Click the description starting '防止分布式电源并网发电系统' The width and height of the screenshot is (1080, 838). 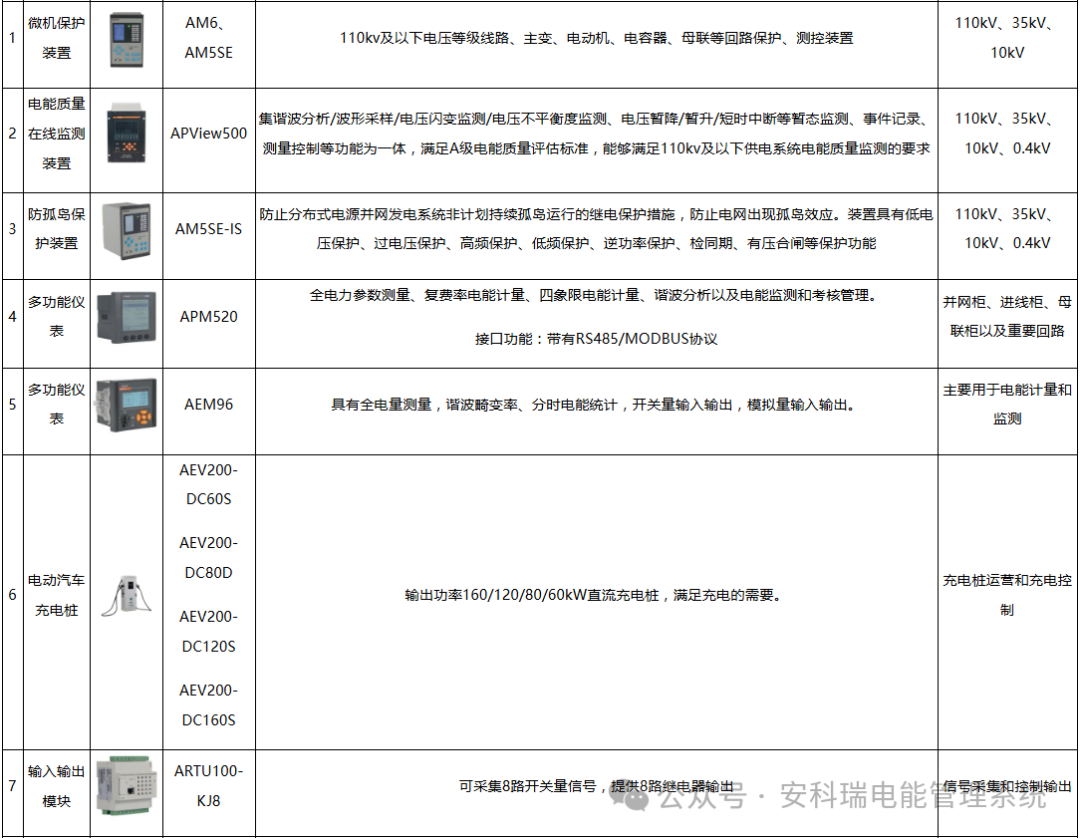coord(596,229)
